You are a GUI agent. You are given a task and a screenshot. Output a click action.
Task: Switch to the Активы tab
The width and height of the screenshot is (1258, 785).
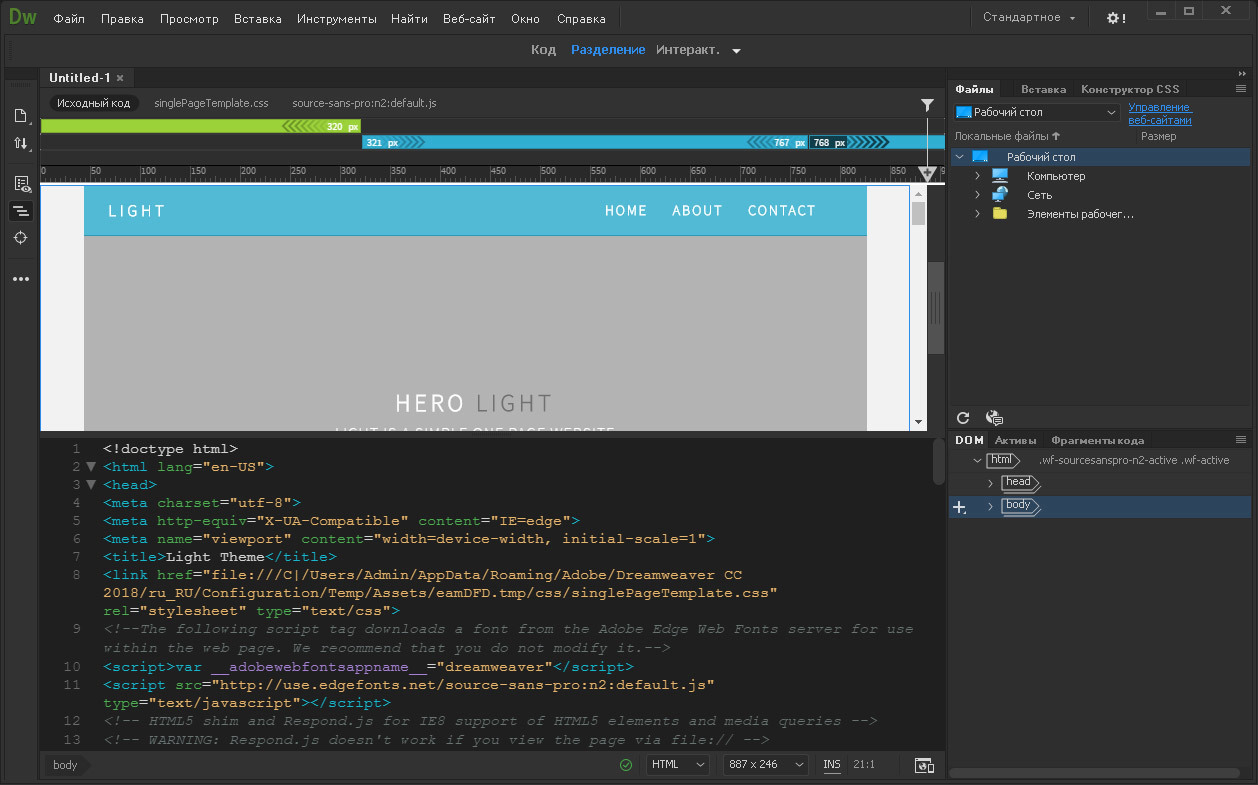(1015, 440)
